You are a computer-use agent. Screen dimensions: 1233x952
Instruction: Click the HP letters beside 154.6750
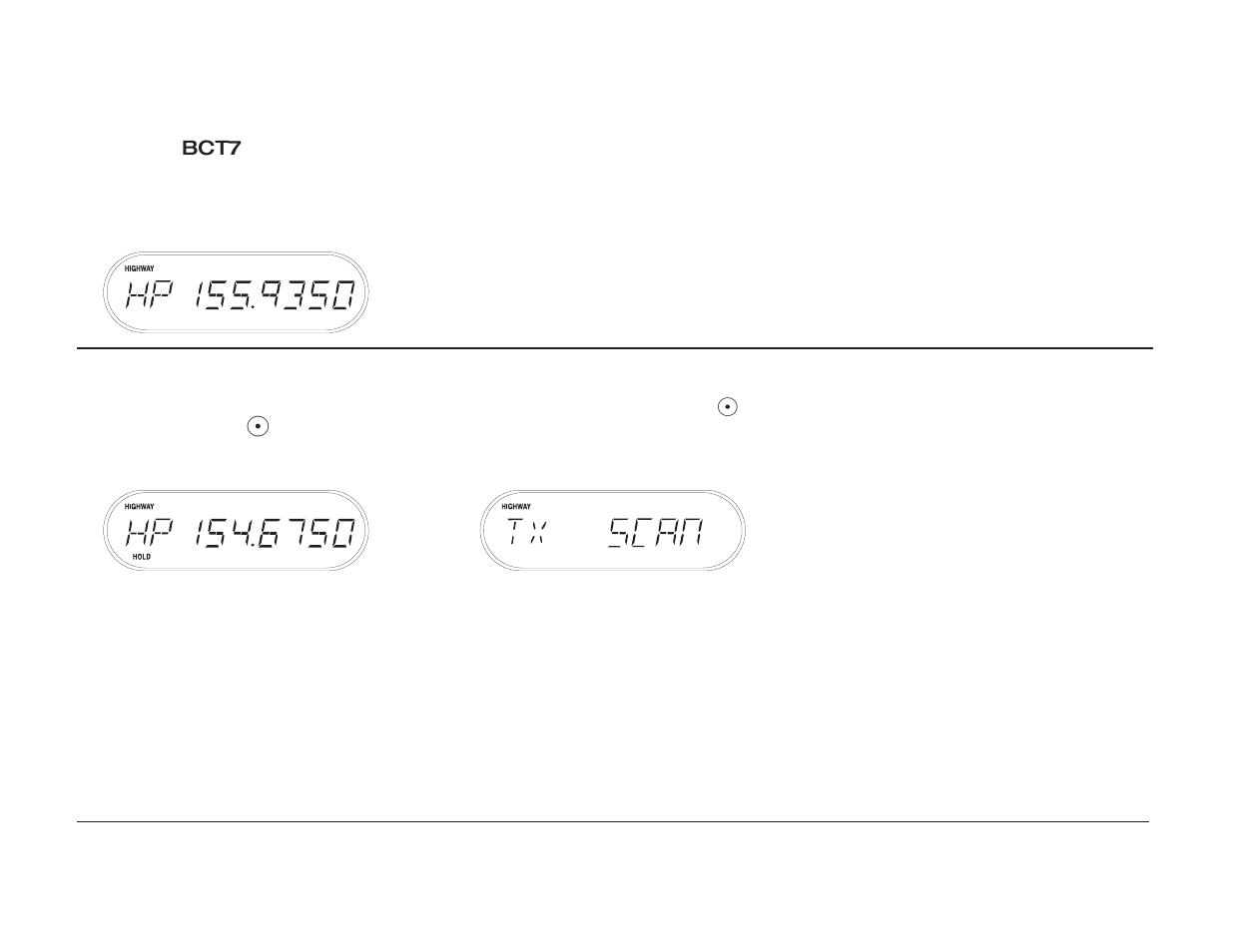tap(150, 532)
